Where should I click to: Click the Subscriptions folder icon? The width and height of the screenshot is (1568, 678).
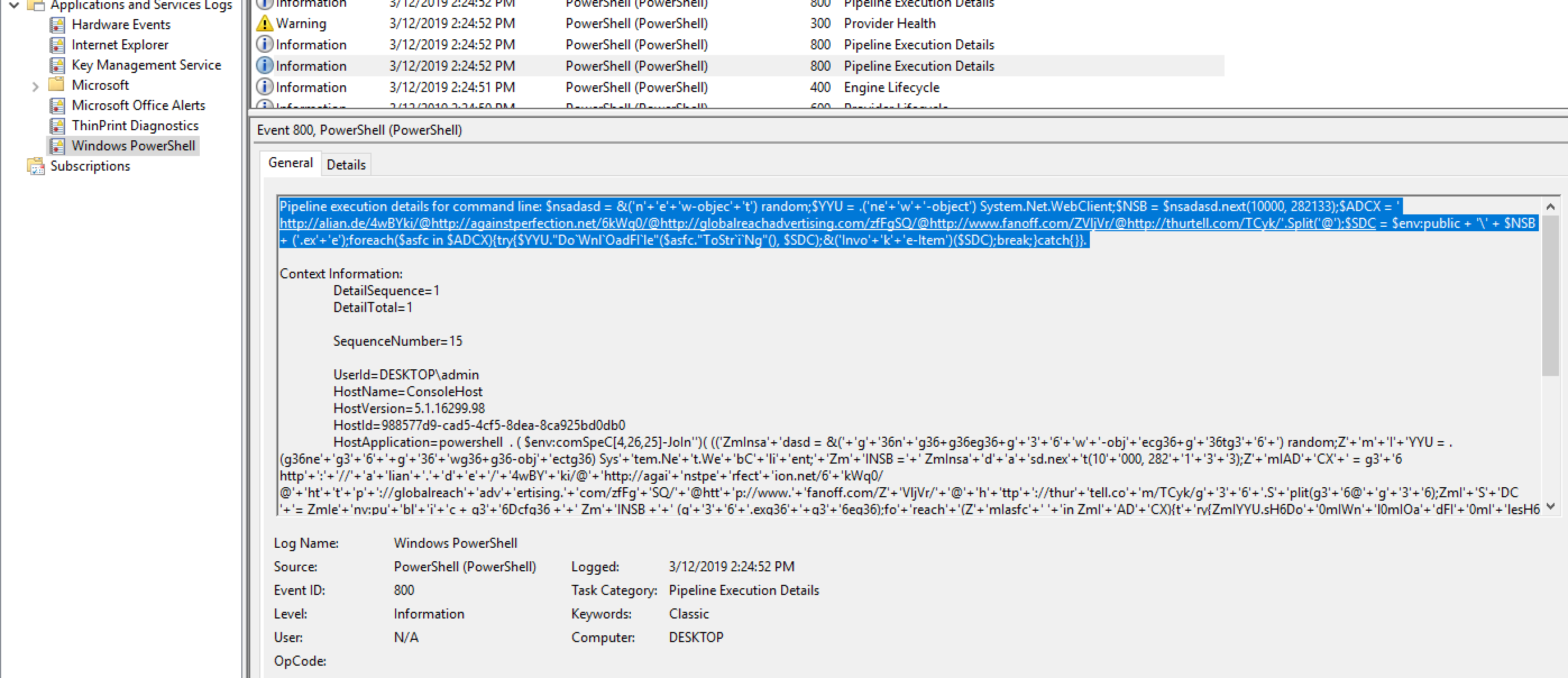[36, 166]
